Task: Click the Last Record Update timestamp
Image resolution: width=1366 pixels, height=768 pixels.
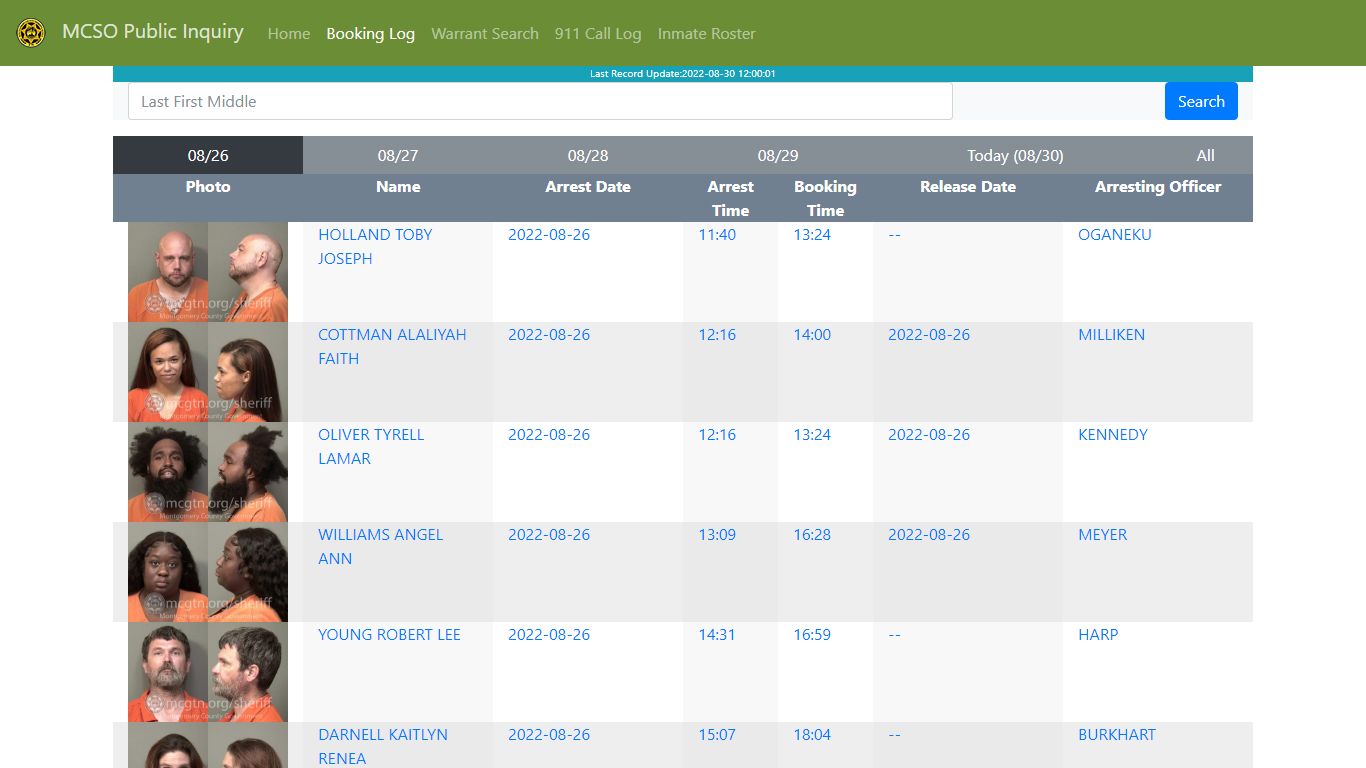Action: point(683,74)
